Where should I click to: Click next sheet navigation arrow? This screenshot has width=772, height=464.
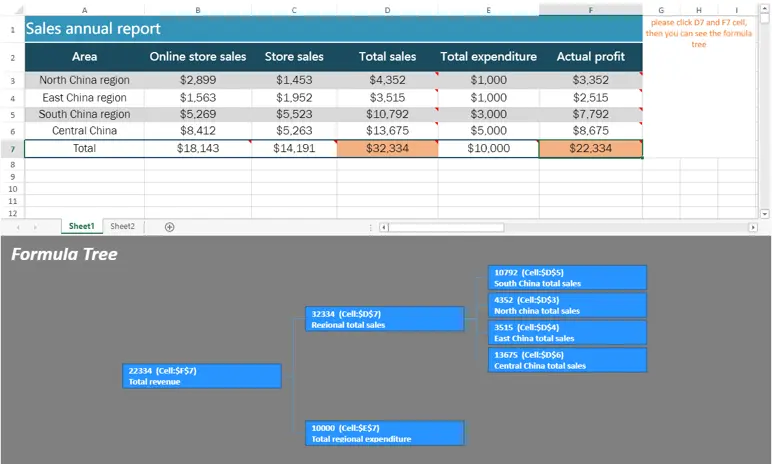[35, 227]
